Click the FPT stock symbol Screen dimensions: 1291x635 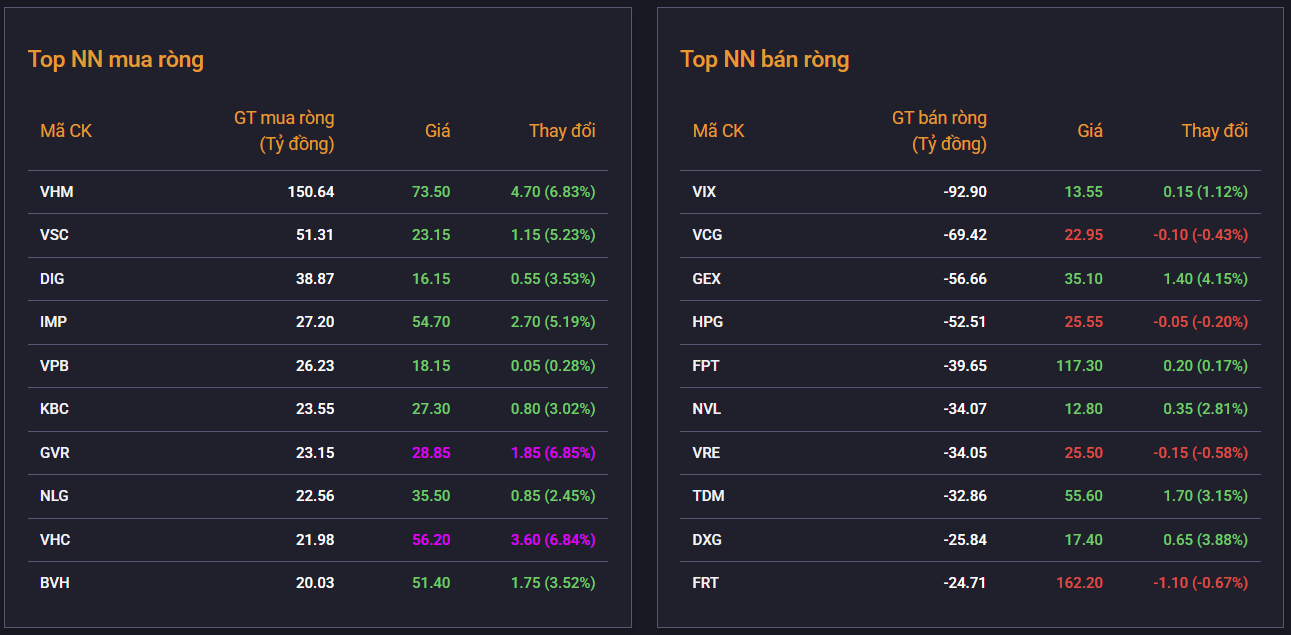click(x=706, y=366)
